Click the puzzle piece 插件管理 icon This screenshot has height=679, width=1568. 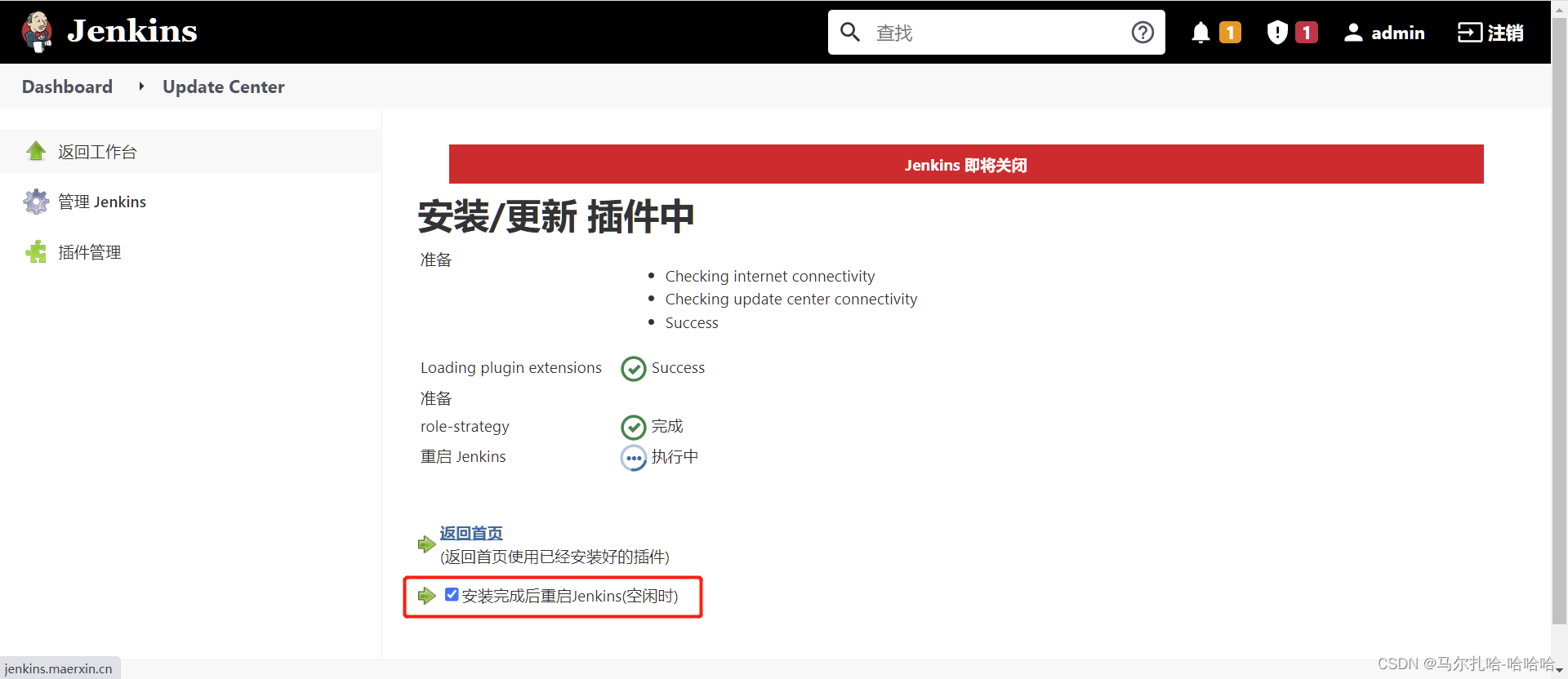coord(36,252)
